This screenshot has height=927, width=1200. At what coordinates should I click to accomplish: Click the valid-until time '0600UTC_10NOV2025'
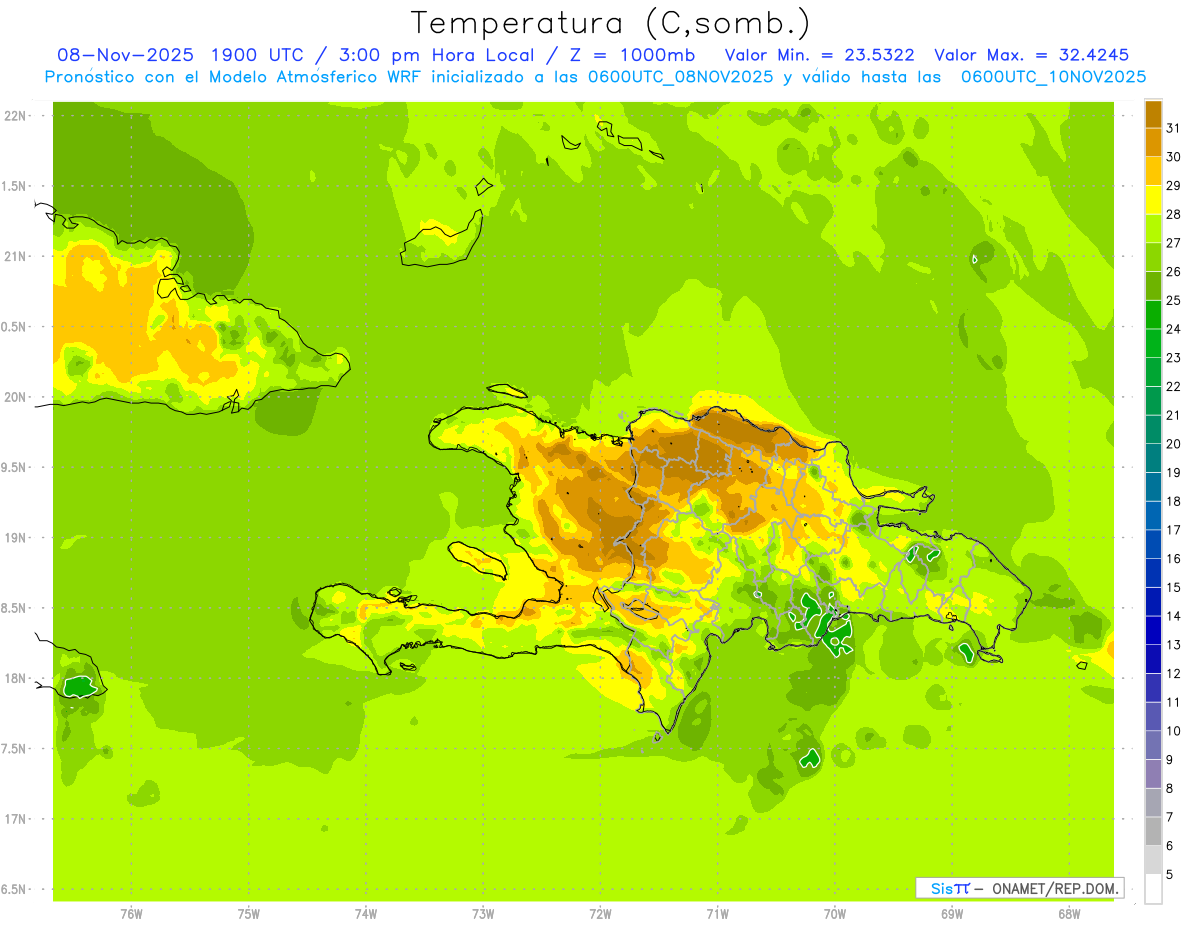[x=1053, y=77]
